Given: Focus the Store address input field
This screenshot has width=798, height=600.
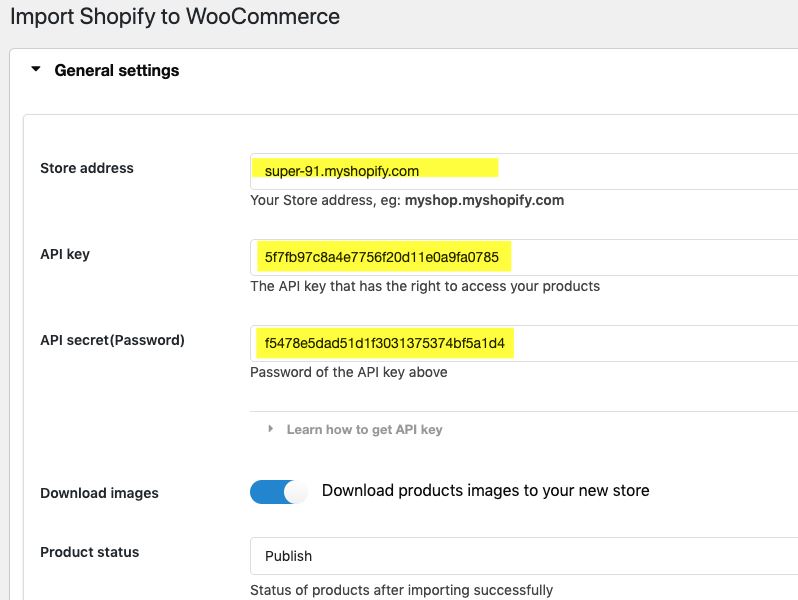Looking at the screenshot, I should coord(524,171).
